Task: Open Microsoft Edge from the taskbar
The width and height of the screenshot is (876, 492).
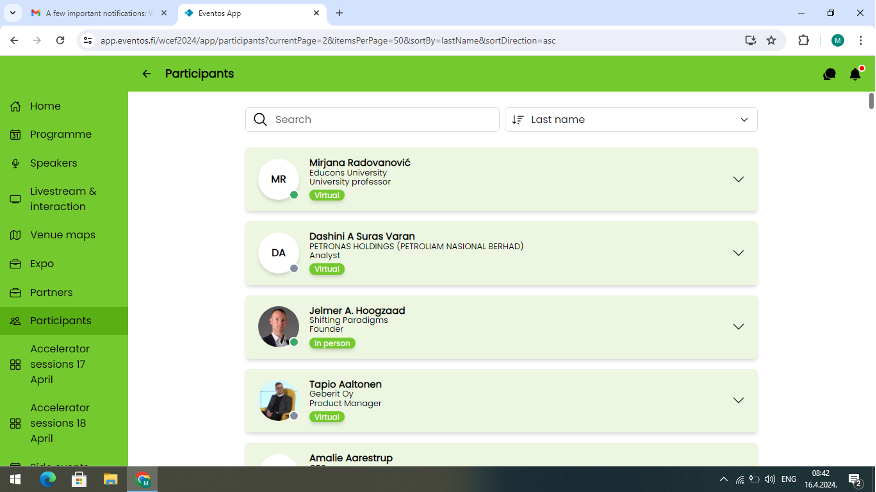Action: (47, 479)
